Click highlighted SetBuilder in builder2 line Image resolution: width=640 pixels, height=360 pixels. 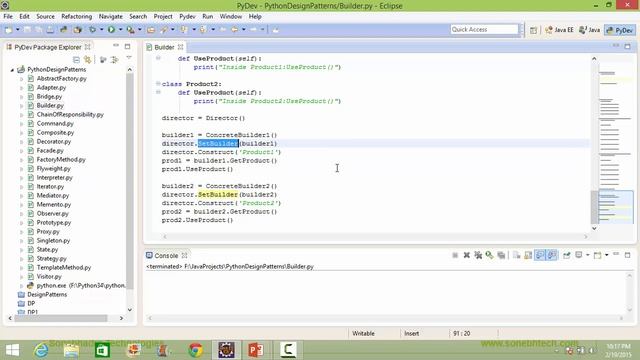[x=218, y=195]
